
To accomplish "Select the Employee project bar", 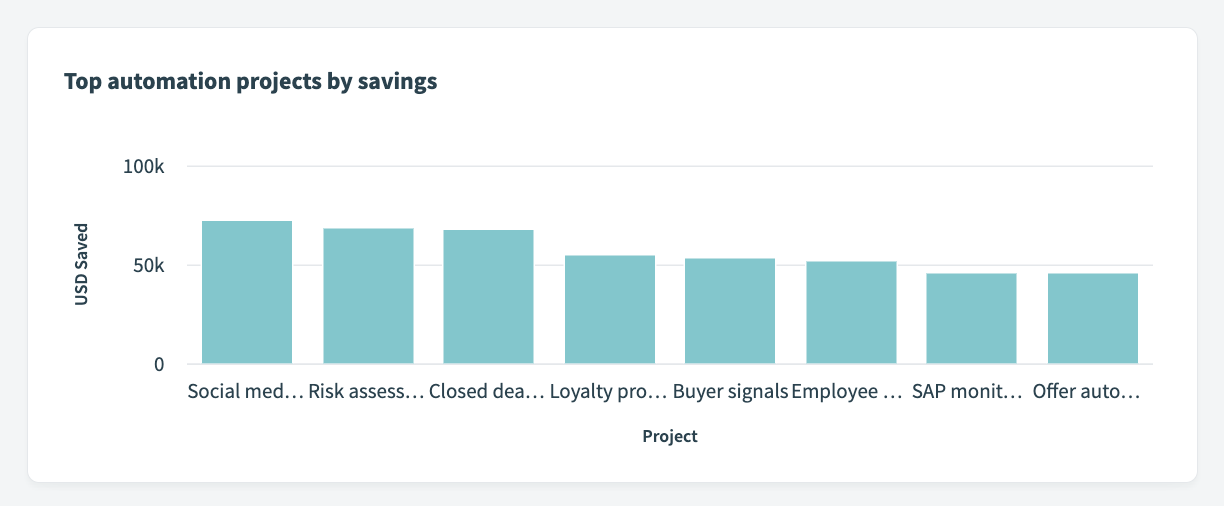I will (851, 312).
